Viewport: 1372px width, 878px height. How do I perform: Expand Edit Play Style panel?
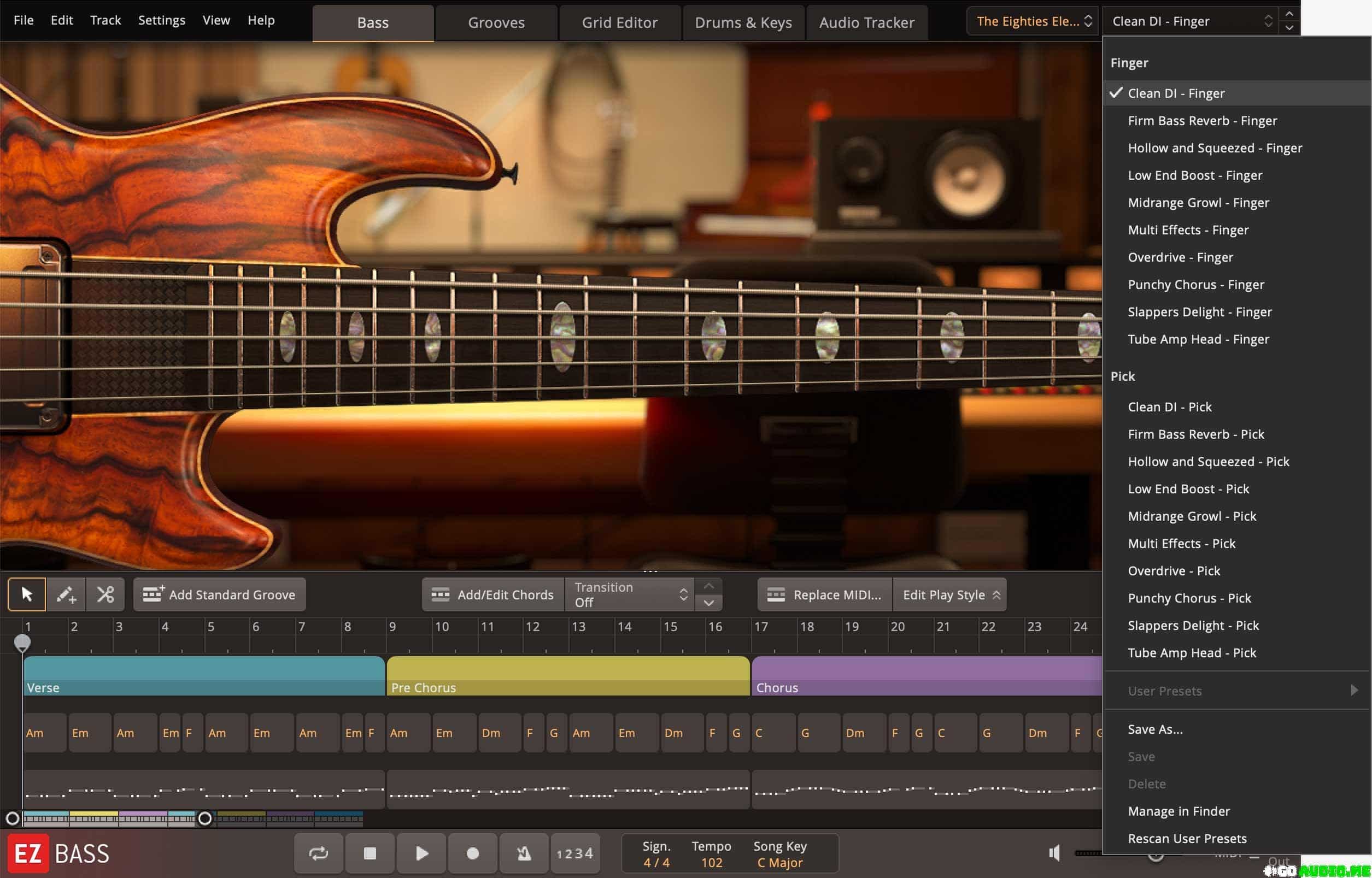pyautogui.click(x=950, y=594)
